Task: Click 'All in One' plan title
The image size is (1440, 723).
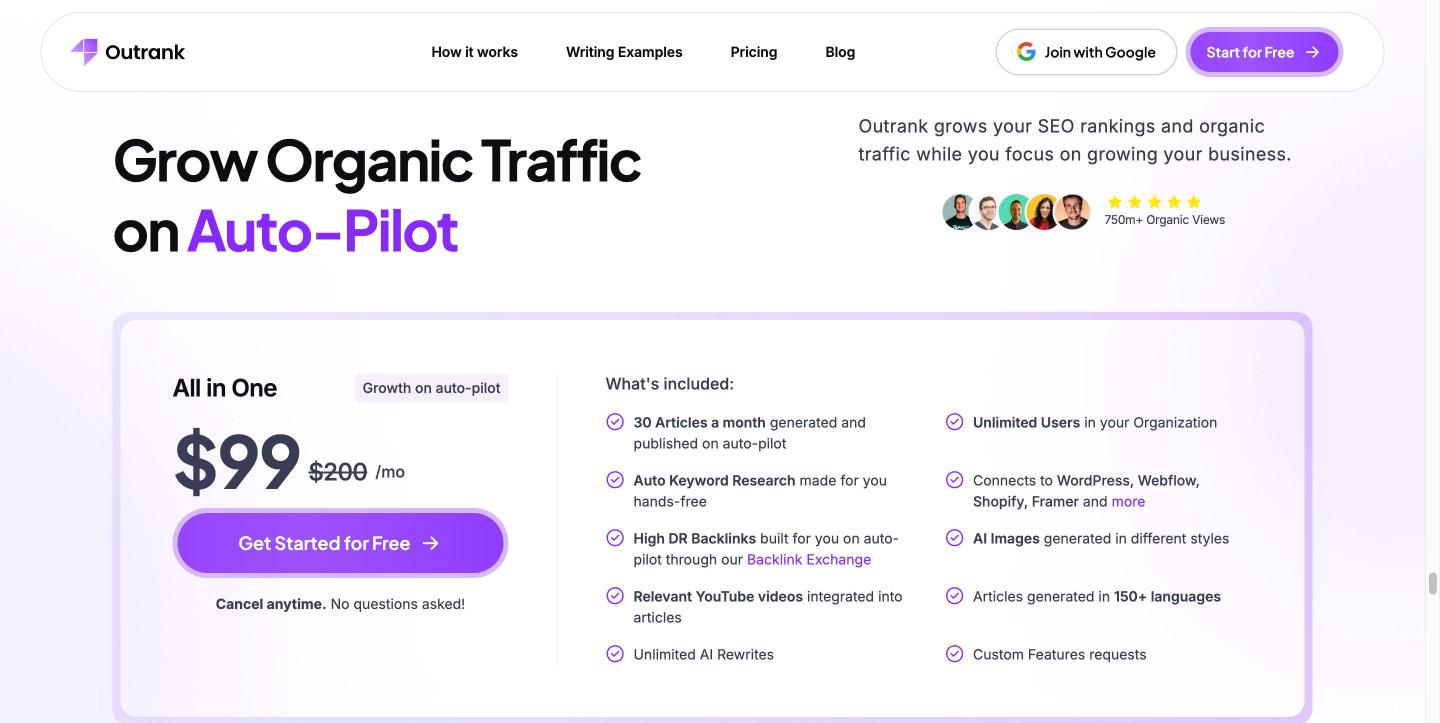Action: [x=225, y=388]
